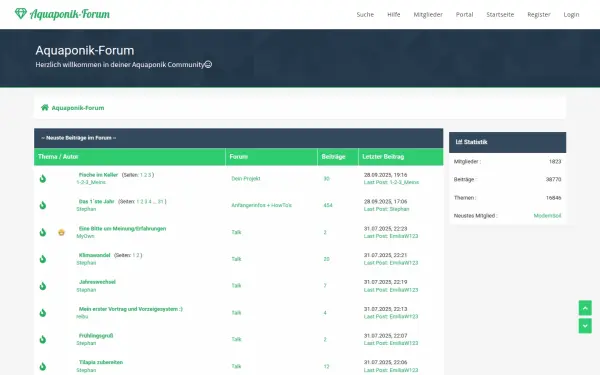This screenshot has width=600, height=375.
Task: Open Last Post: 1-2-3_Meins link
Action: coord(391,183)
